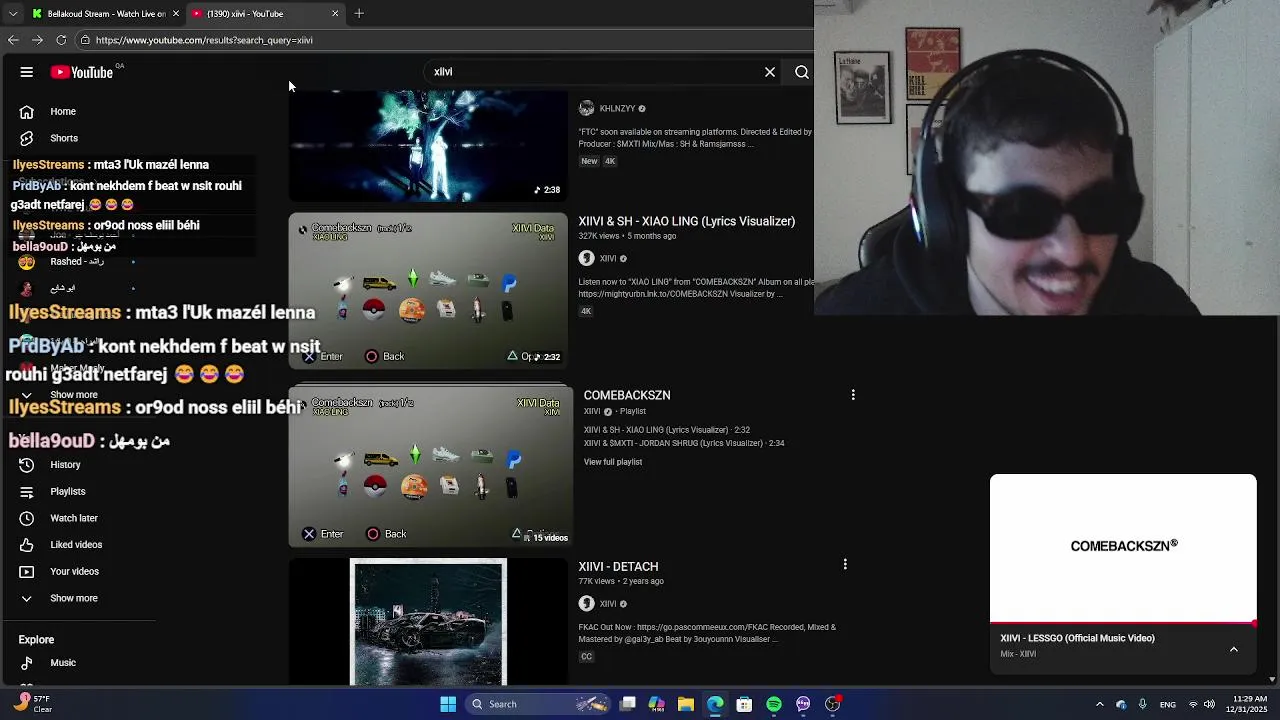Play XIAO LING Lyrics Visualizer thumbnail

[x=428, y=290]
